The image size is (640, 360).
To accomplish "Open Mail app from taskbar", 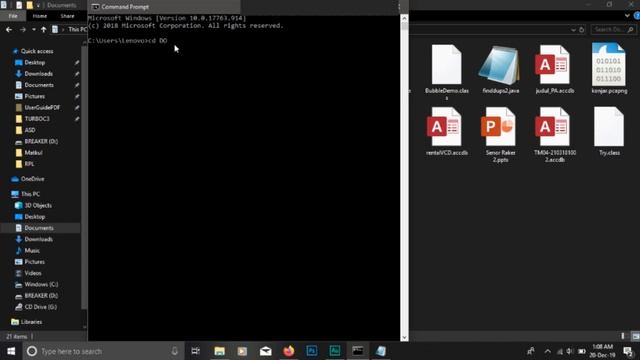I will tap(265, 351).
